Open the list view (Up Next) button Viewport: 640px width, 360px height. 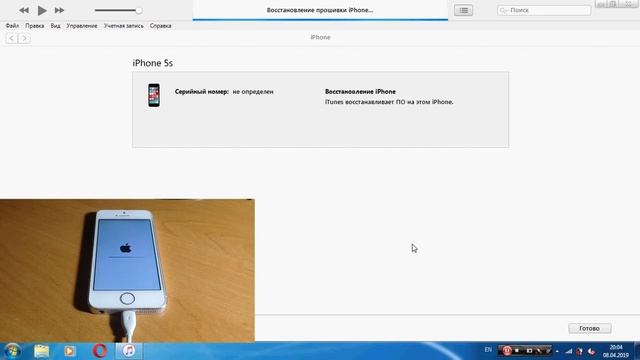pos(464,10)
